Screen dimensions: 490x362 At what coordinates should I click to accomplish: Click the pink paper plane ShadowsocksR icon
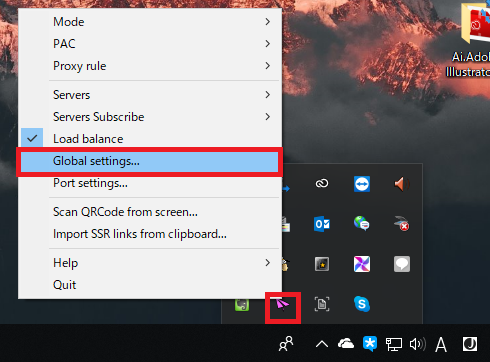point(283,304)
